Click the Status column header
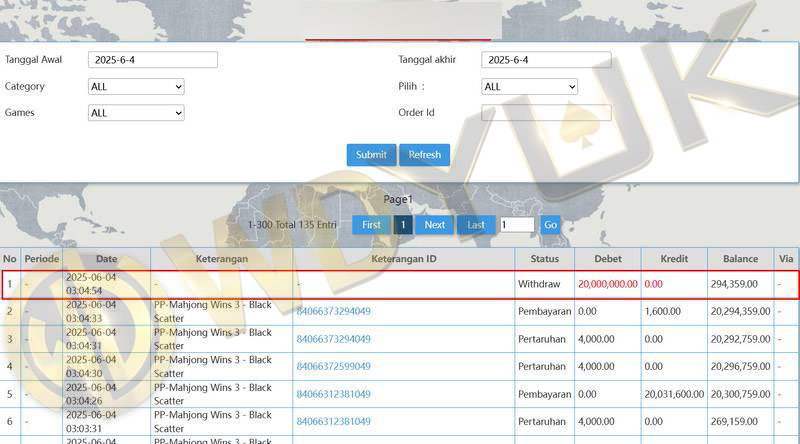Viewport: 800px width, 444px height. click(544, 259)
